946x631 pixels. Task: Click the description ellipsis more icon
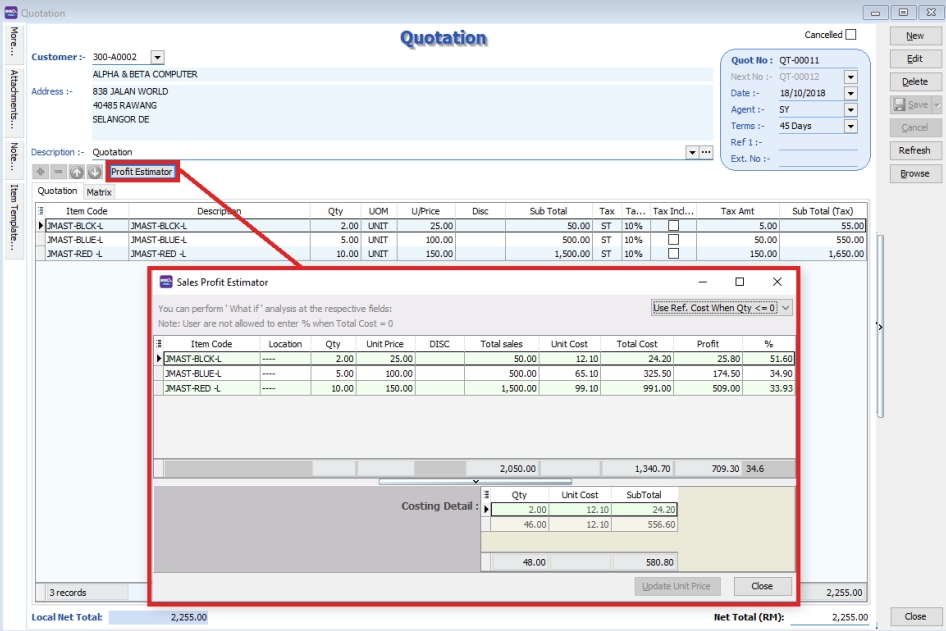tap(706, 152)
